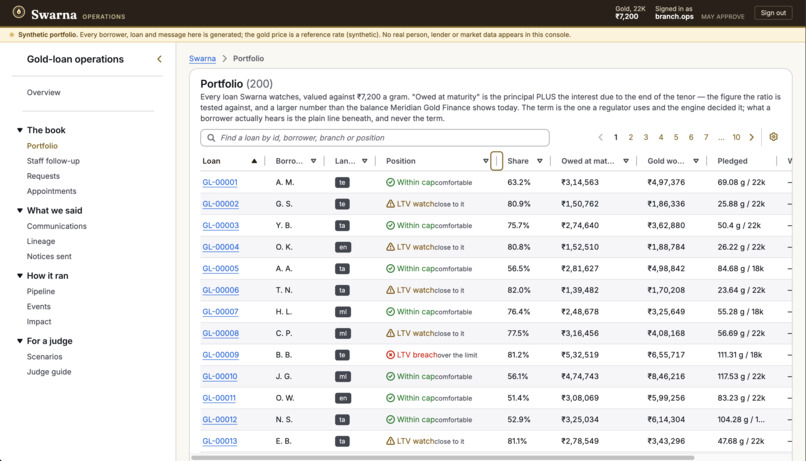Click gold worth ₹8,46,216 cell

tap(666, 376)
